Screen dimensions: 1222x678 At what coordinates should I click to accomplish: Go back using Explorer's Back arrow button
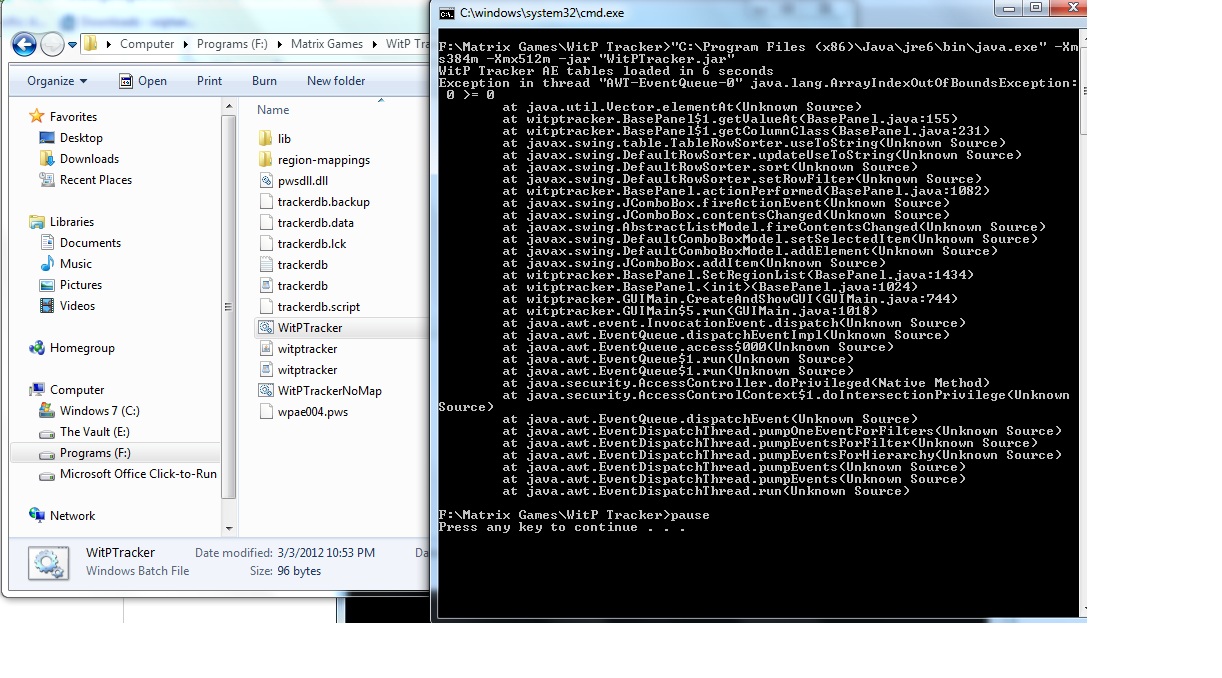click(24, 44)
